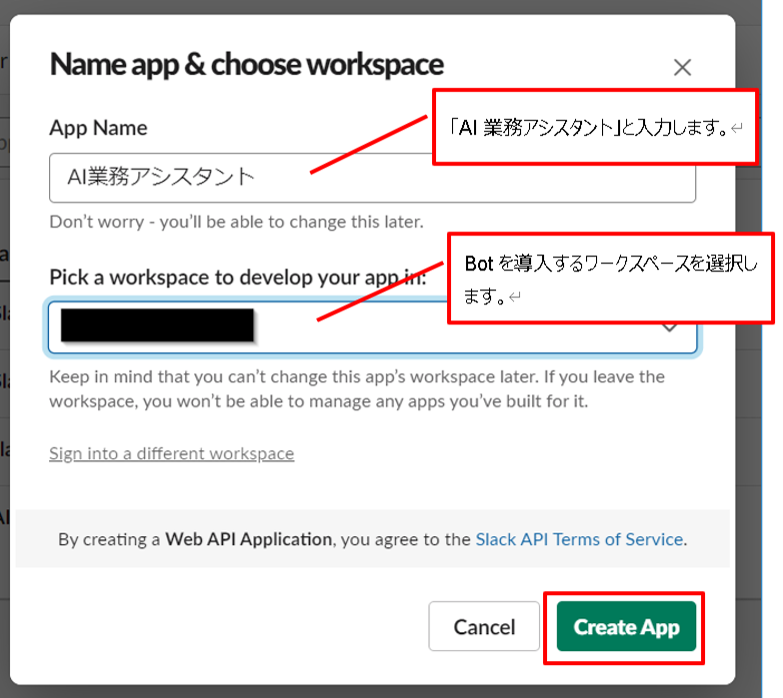Click the bold 'Web API Application' text
This screenshot has width=783, height=698.
tap(248, 539)
